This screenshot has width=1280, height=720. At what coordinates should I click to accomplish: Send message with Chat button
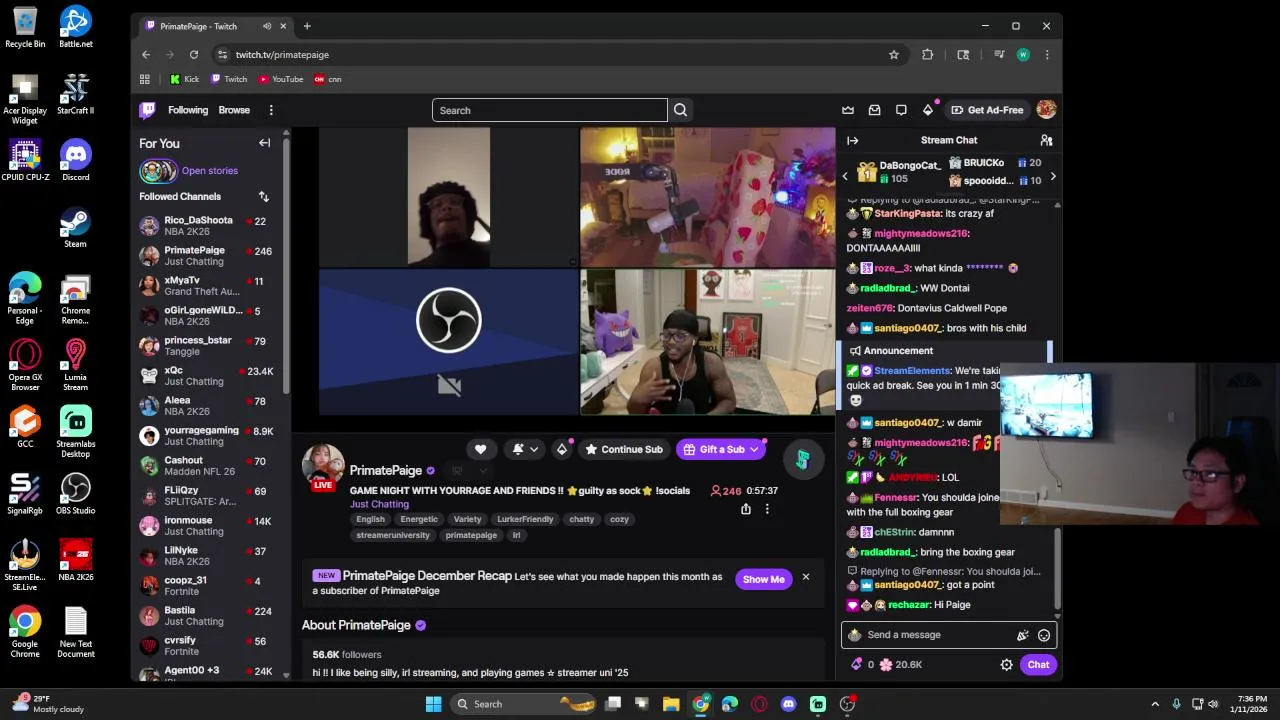click(x=1038, y=664)
